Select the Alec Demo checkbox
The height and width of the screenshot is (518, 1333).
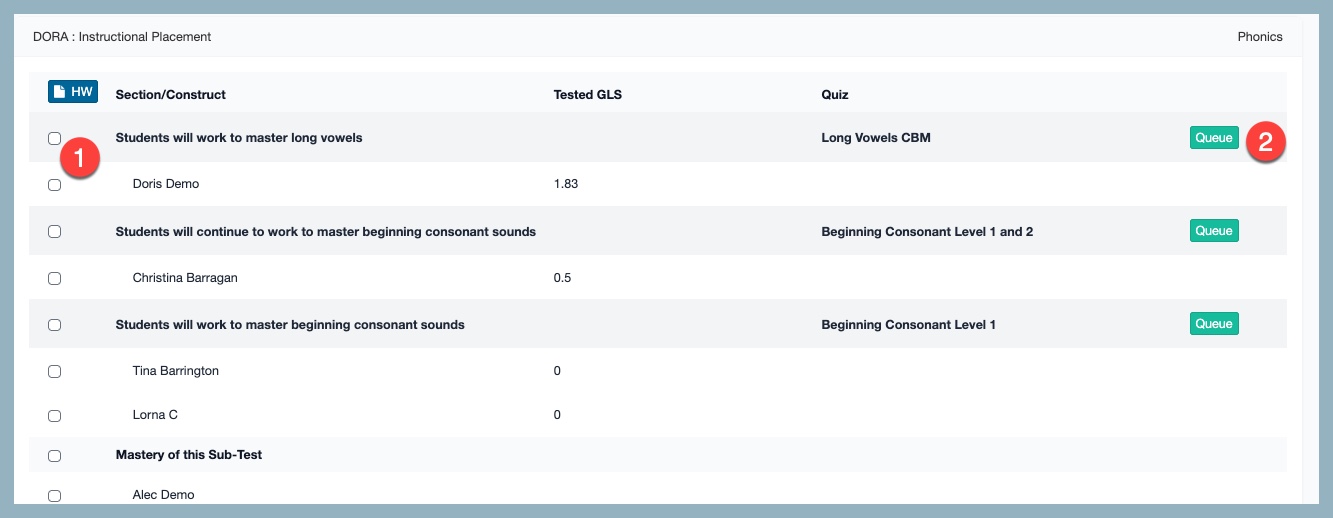coord(55,495)
